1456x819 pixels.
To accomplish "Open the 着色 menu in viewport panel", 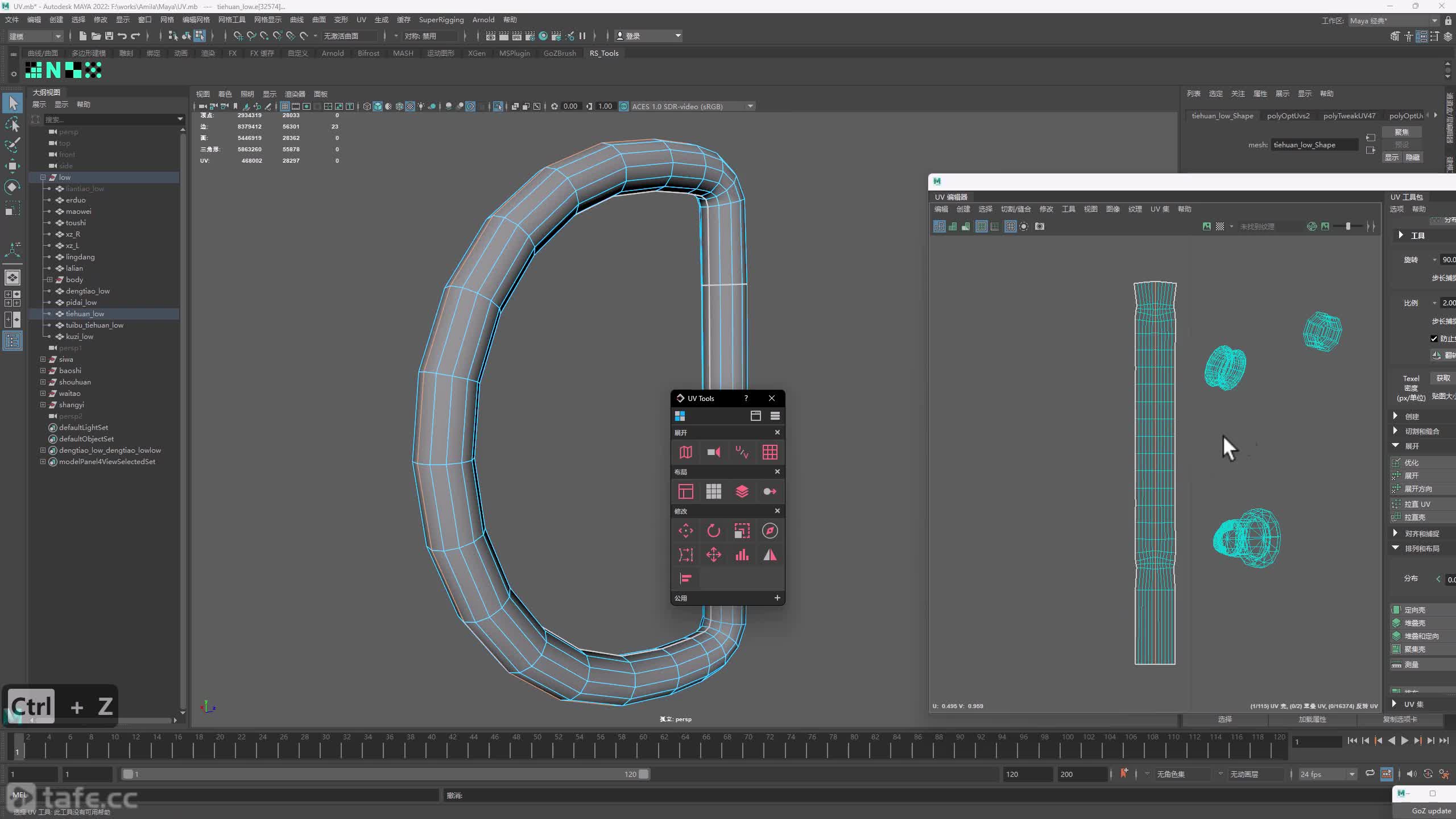I will (x=225, y=94).
